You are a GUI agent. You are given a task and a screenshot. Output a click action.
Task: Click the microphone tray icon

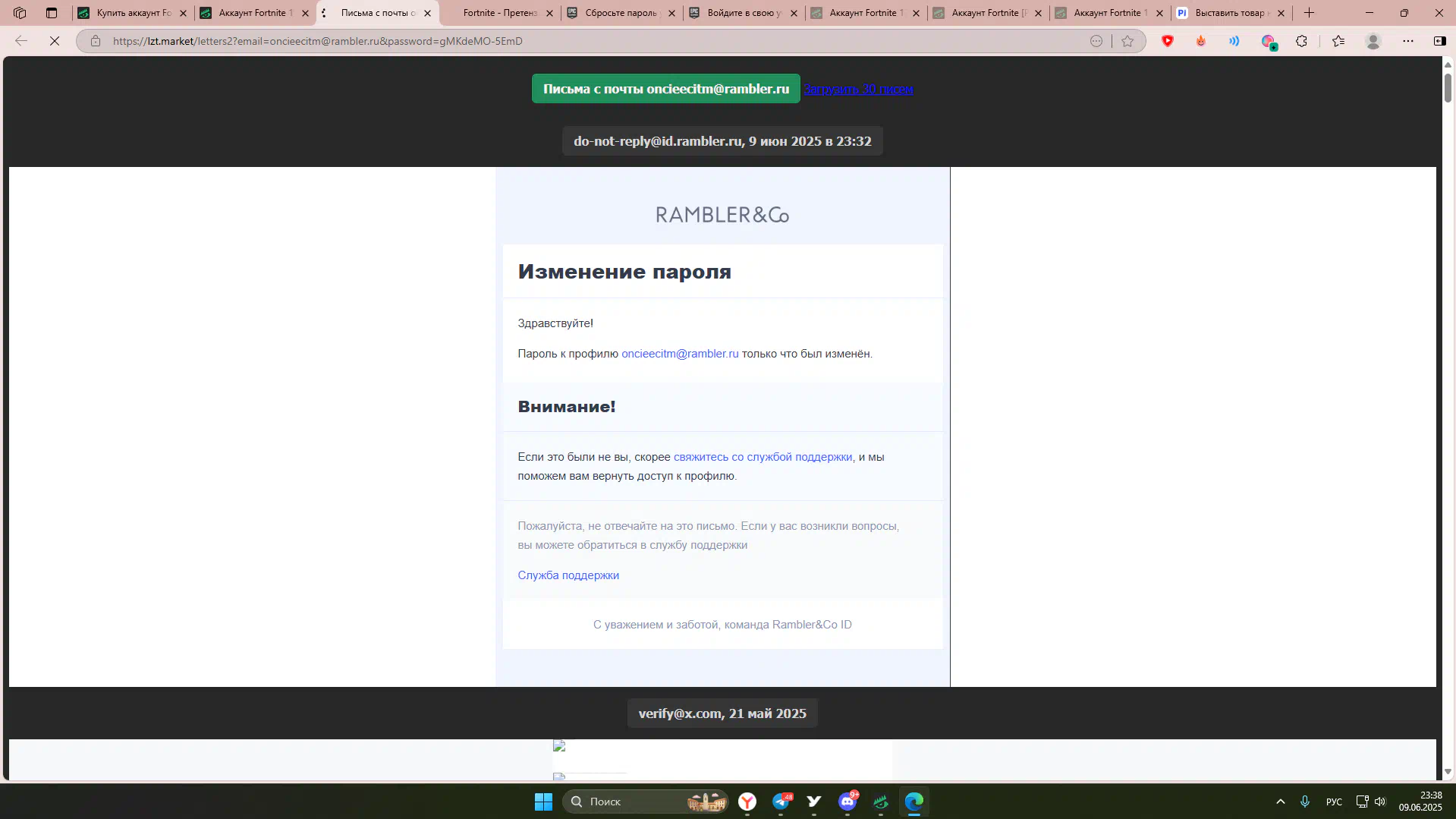point(1305,802)
